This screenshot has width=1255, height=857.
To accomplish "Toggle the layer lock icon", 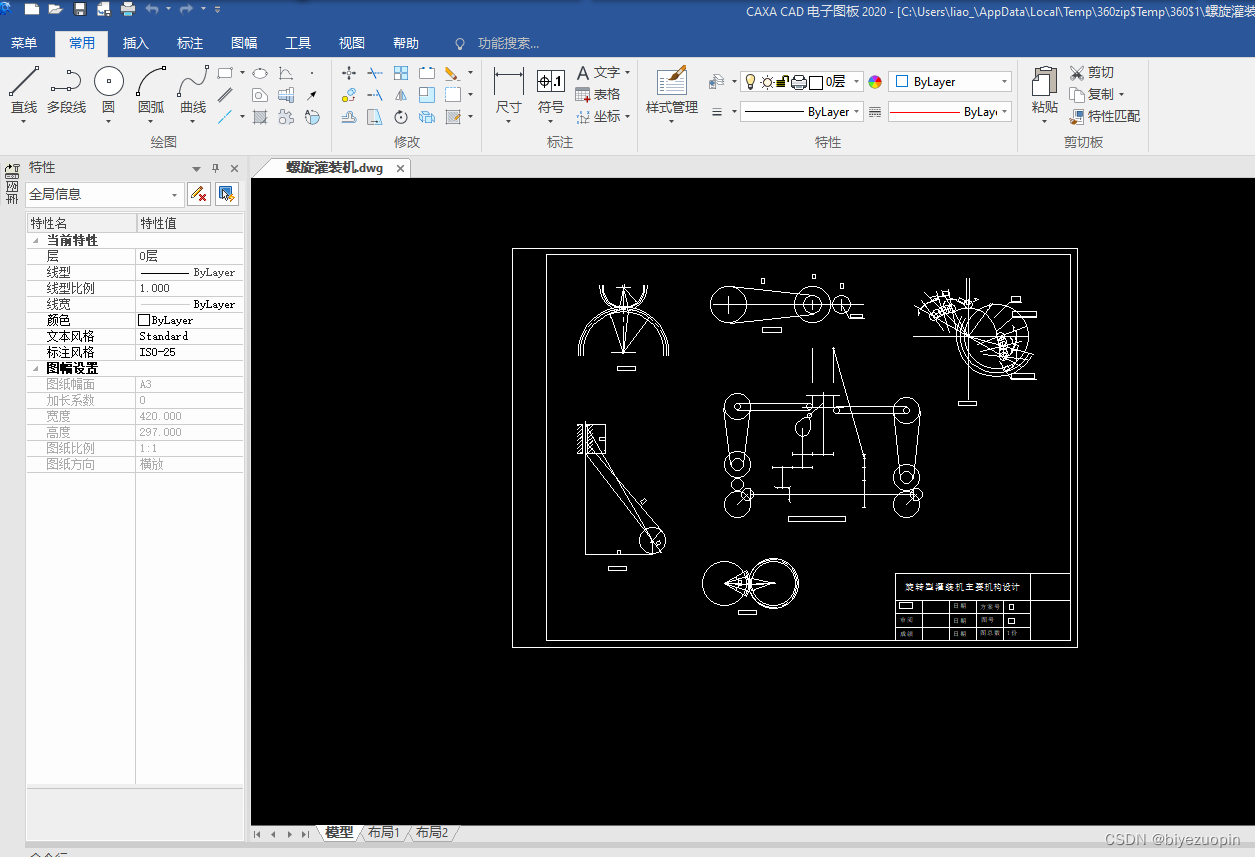I will (783, 82).
